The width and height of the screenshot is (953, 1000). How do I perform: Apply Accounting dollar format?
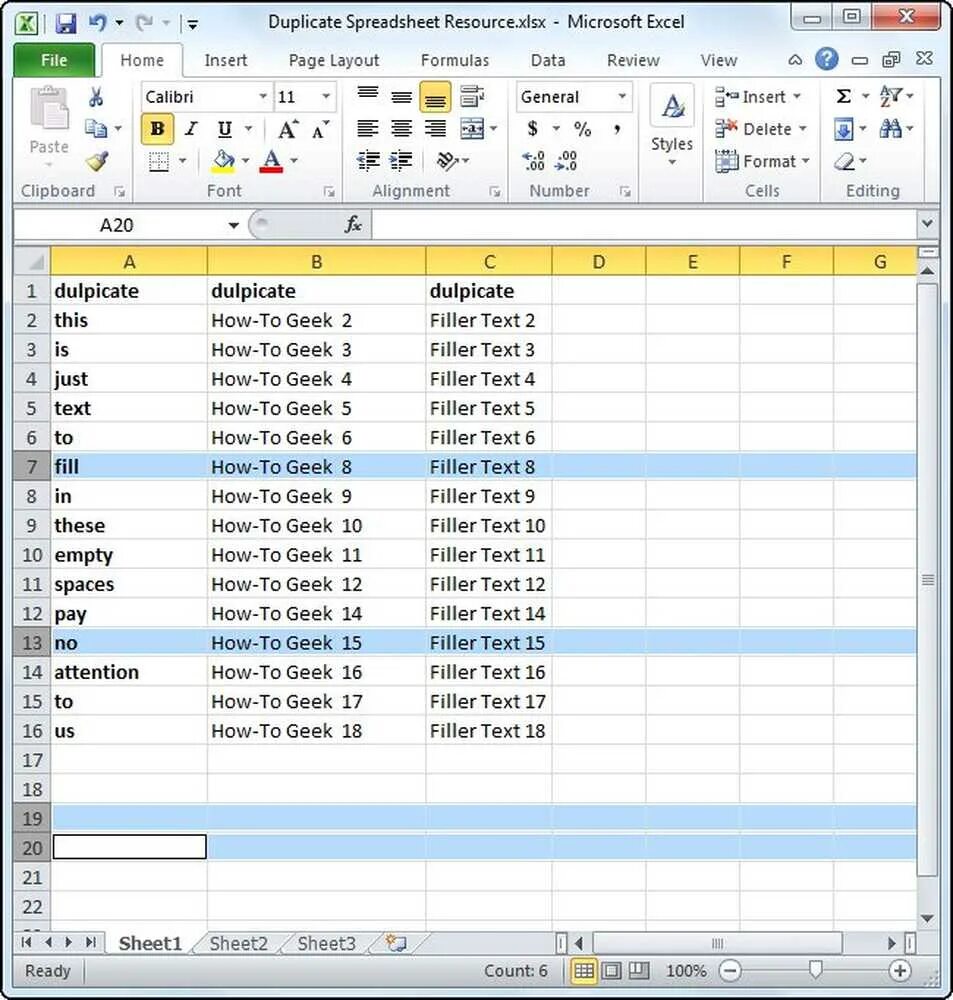[533, 129]
